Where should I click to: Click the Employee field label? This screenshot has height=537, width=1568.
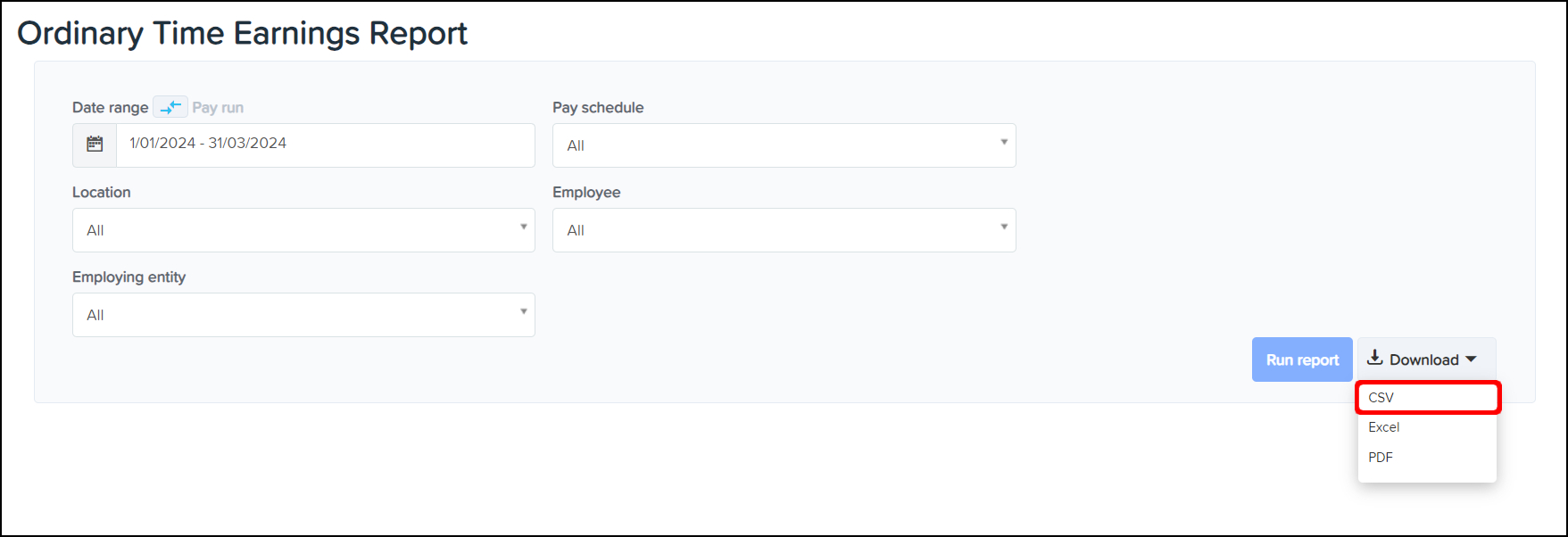pos(586,193)
